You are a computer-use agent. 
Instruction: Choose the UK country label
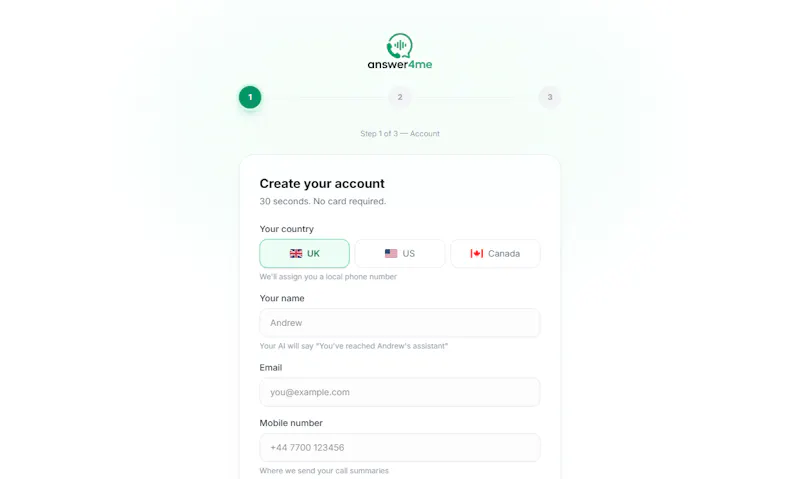(x=313, y=254)
